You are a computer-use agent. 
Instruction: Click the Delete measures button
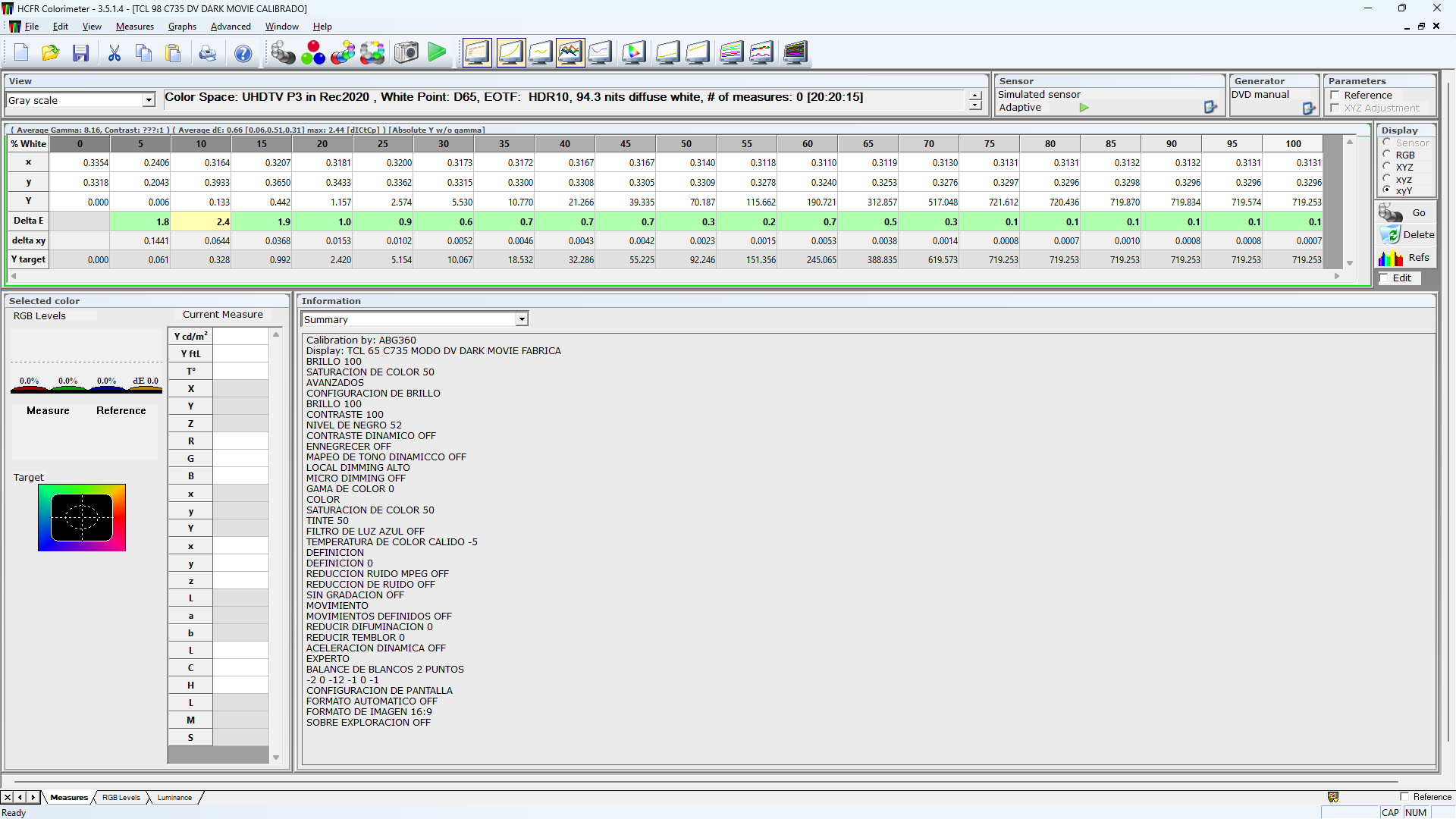(x=1407, y=235)
